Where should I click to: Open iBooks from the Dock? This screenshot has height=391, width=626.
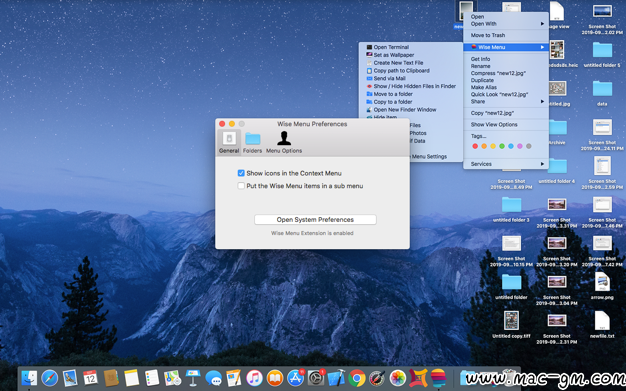275,378
